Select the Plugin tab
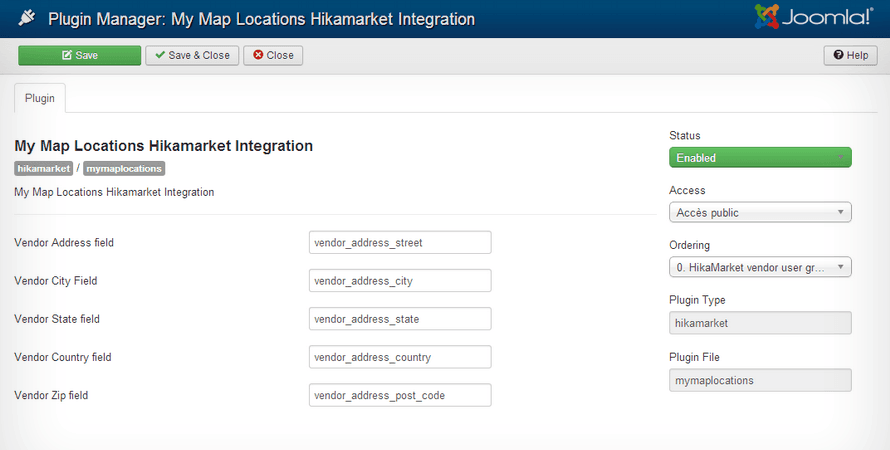This screenshot has height=450, width=890. point(40,98)
